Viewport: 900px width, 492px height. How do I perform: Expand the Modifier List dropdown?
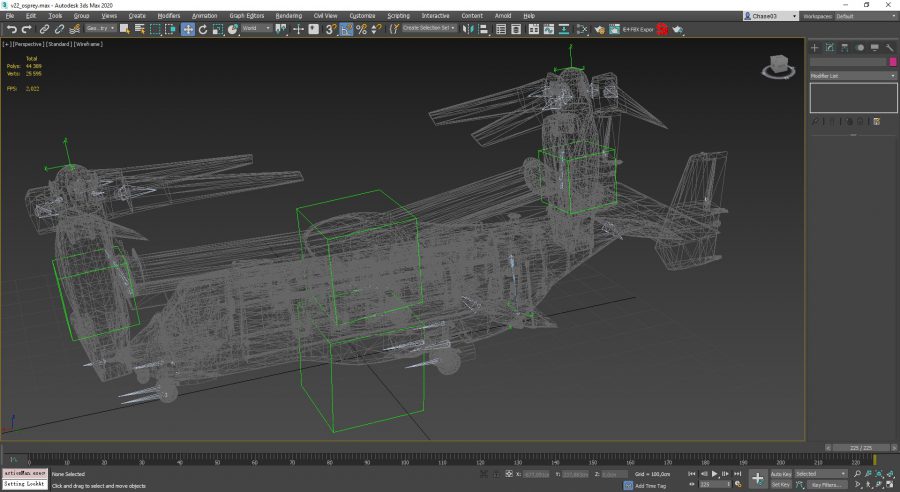853,76
